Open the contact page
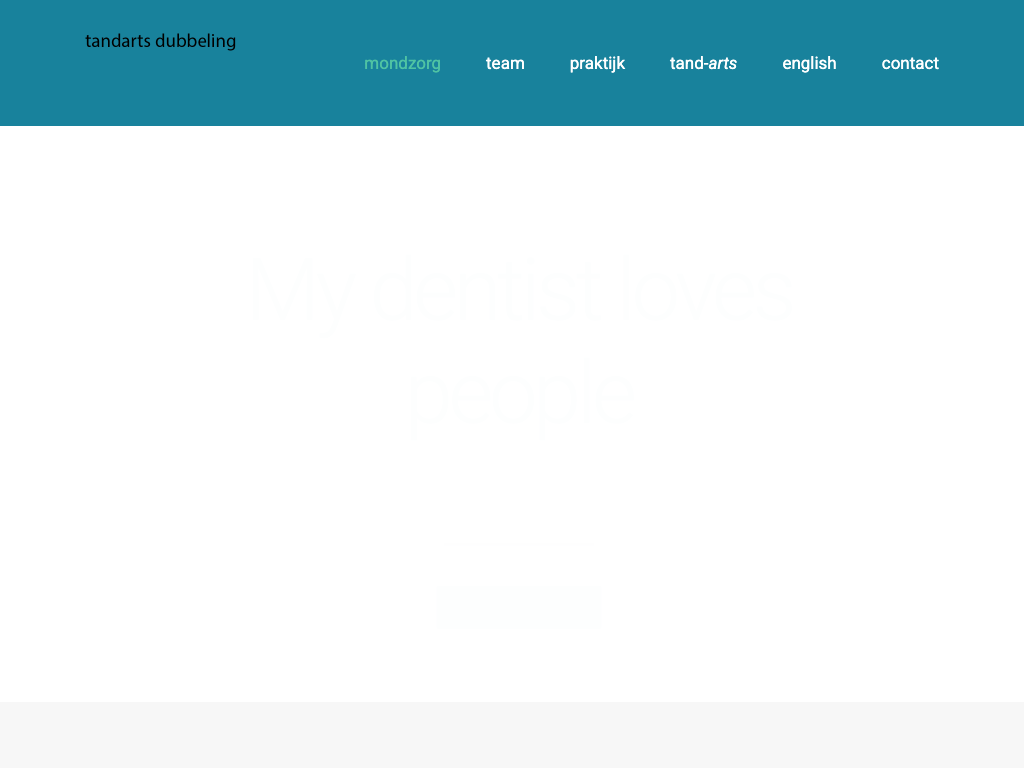 pyautogui.click(x=910, y=63)
